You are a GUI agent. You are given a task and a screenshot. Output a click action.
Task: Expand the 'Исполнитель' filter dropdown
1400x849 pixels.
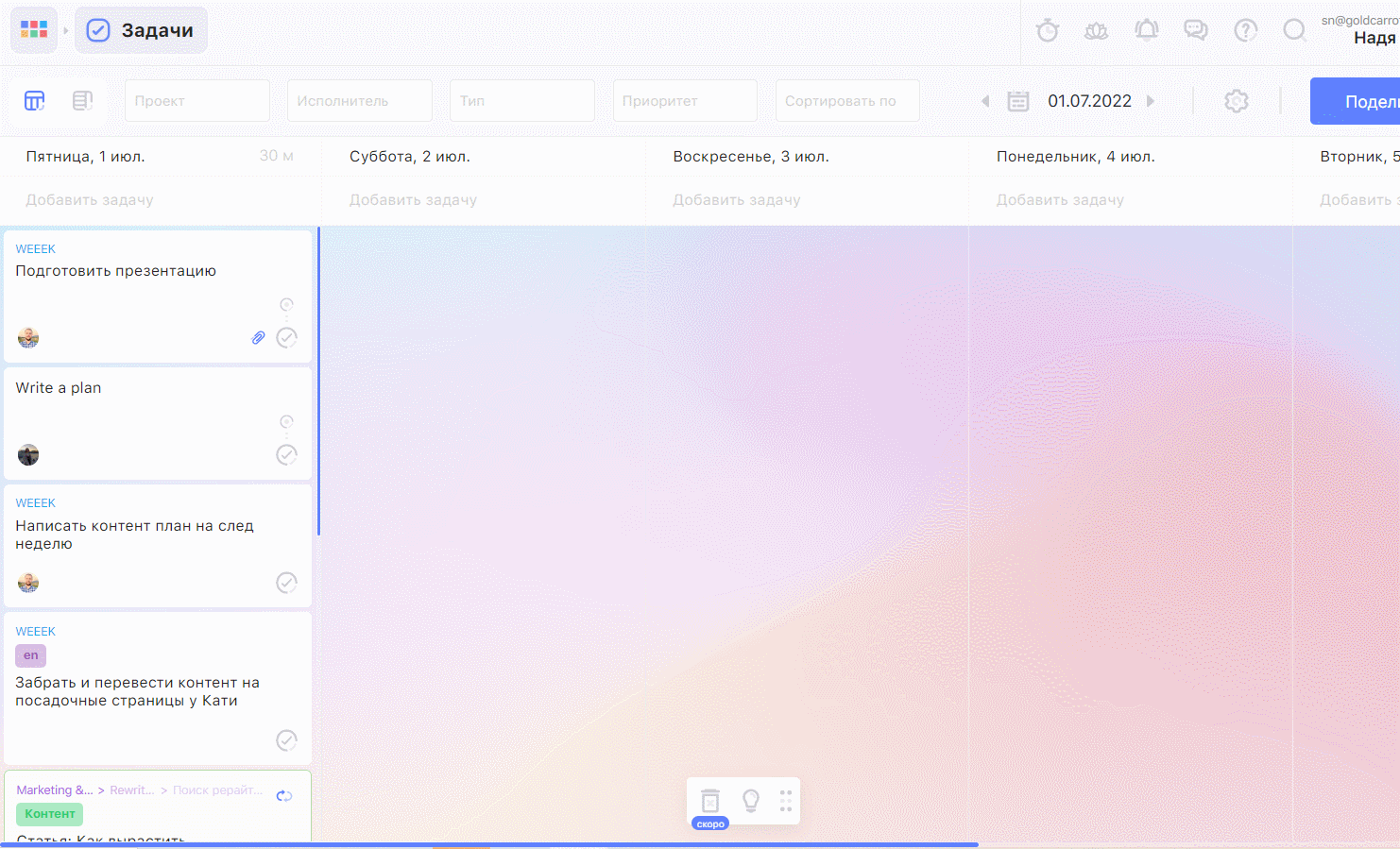tap(360, 101)
